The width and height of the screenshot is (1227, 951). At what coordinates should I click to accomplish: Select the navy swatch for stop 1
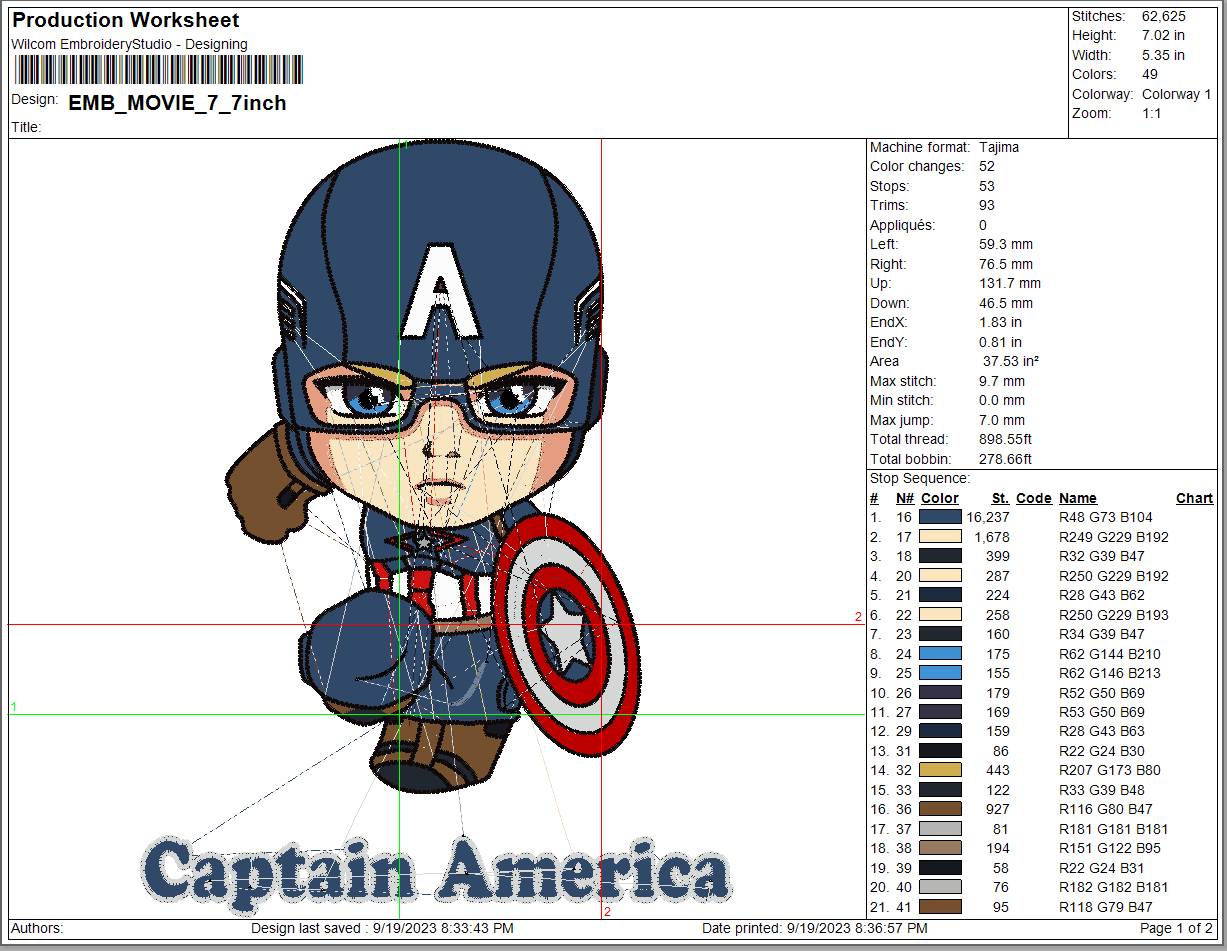click(939, 518)
